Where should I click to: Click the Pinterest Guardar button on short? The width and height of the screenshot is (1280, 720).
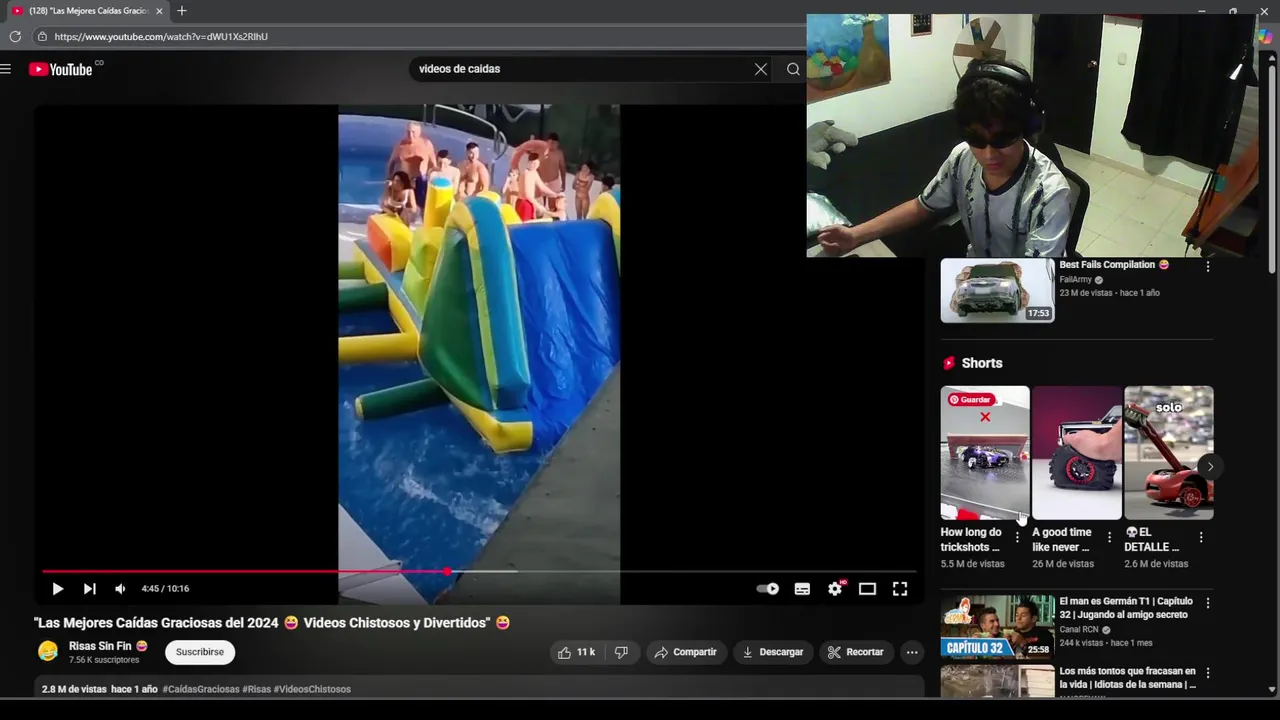pos(970,399)
